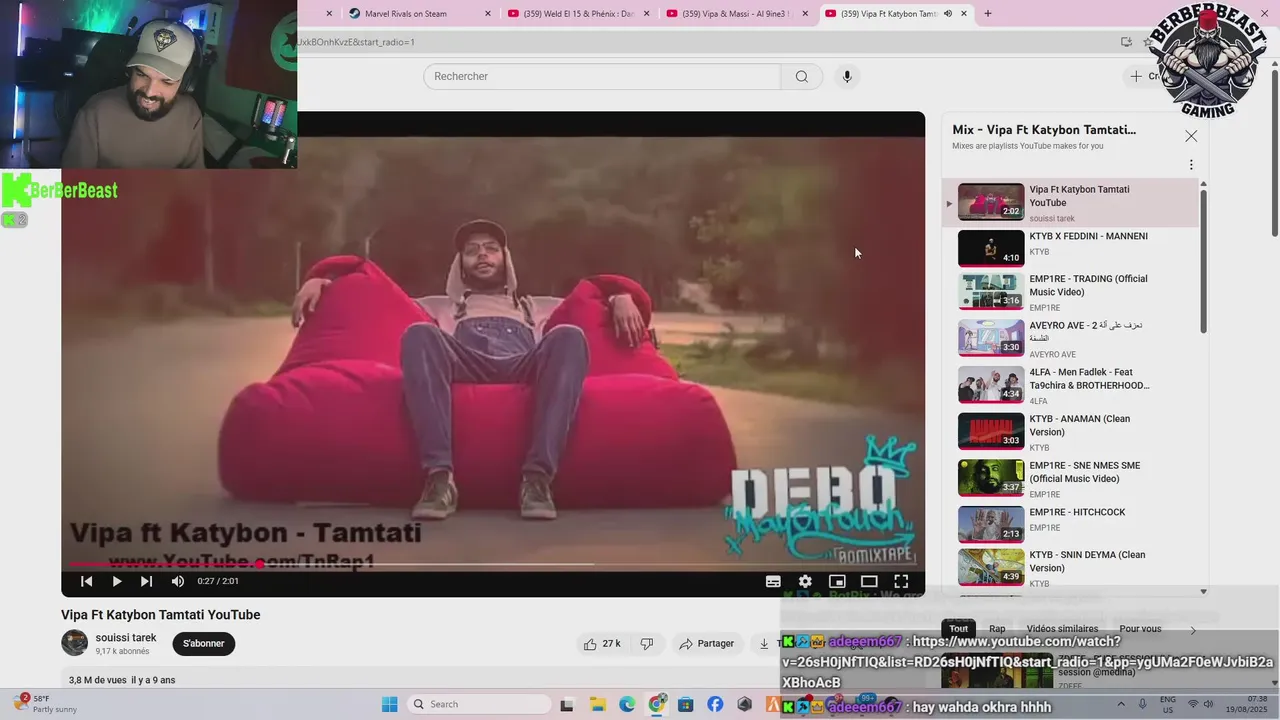
Task: Play the paused video
Action: pyautogui.click(x=117, y=581)
